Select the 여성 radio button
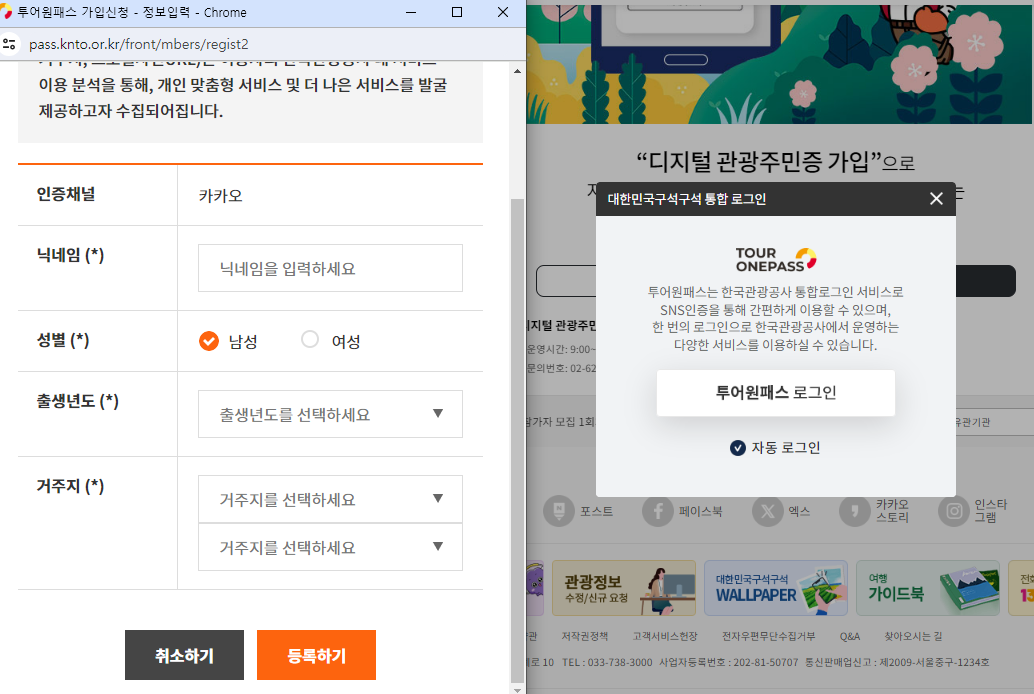Screen dimensions: 1034x694 click(x=310, y=339)
